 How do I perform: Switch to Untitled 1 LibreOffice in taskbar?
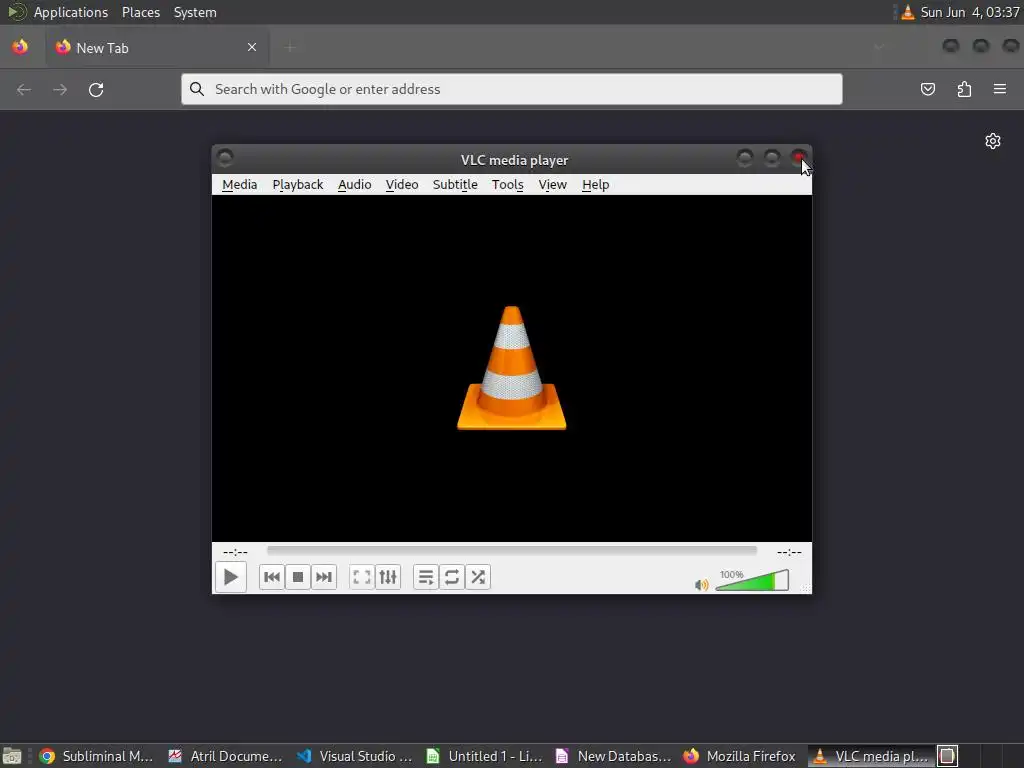click(484, 756)
